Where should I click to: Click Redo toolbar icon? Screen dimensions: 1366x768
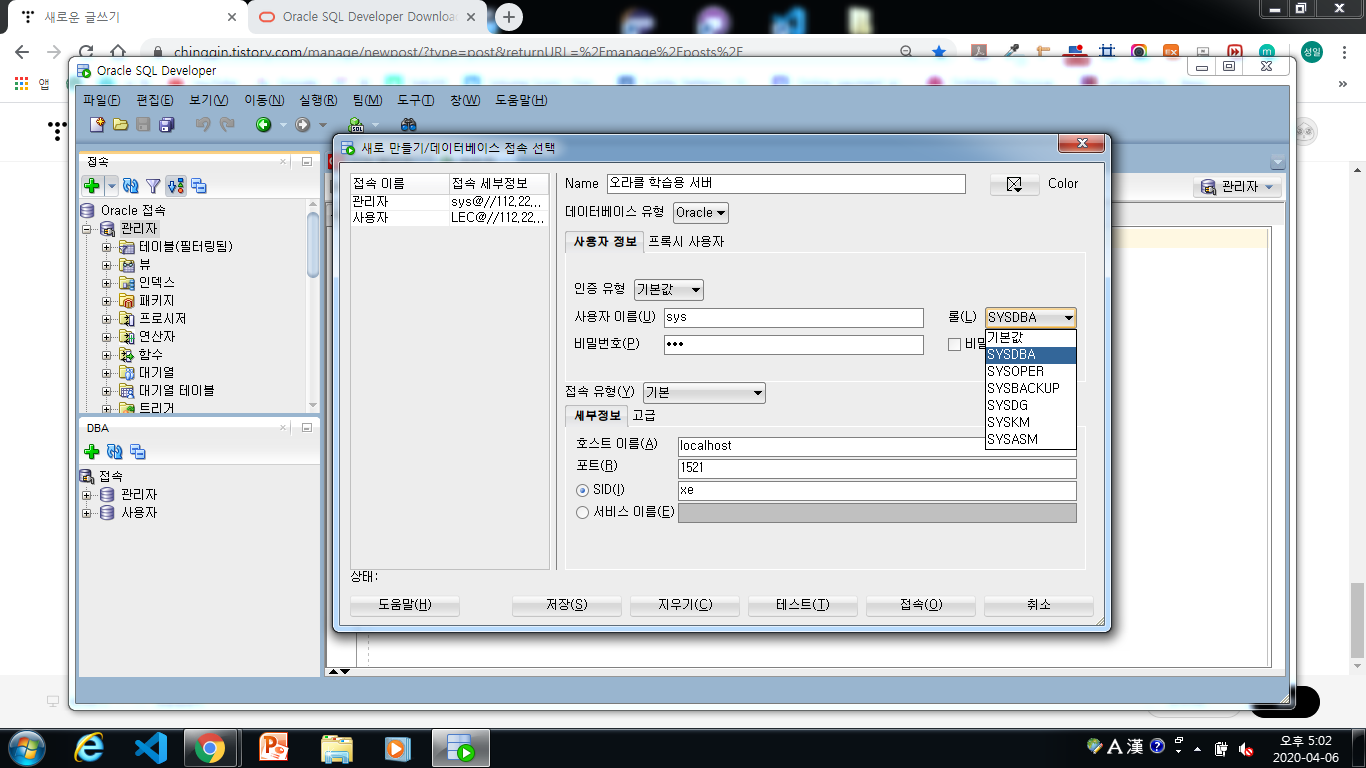coord(227,125)
